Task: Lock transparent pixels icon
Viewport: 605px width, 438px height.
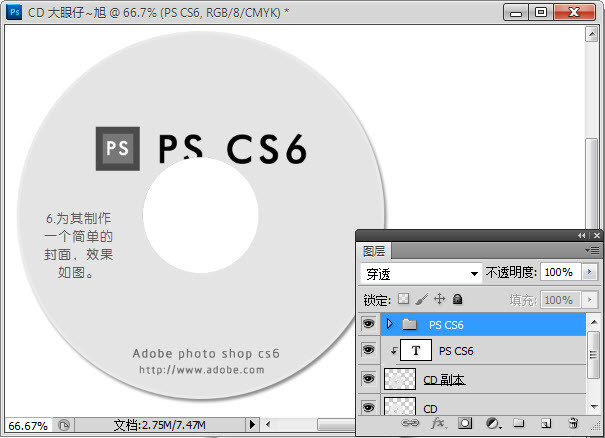Action: tap(404, 299)
